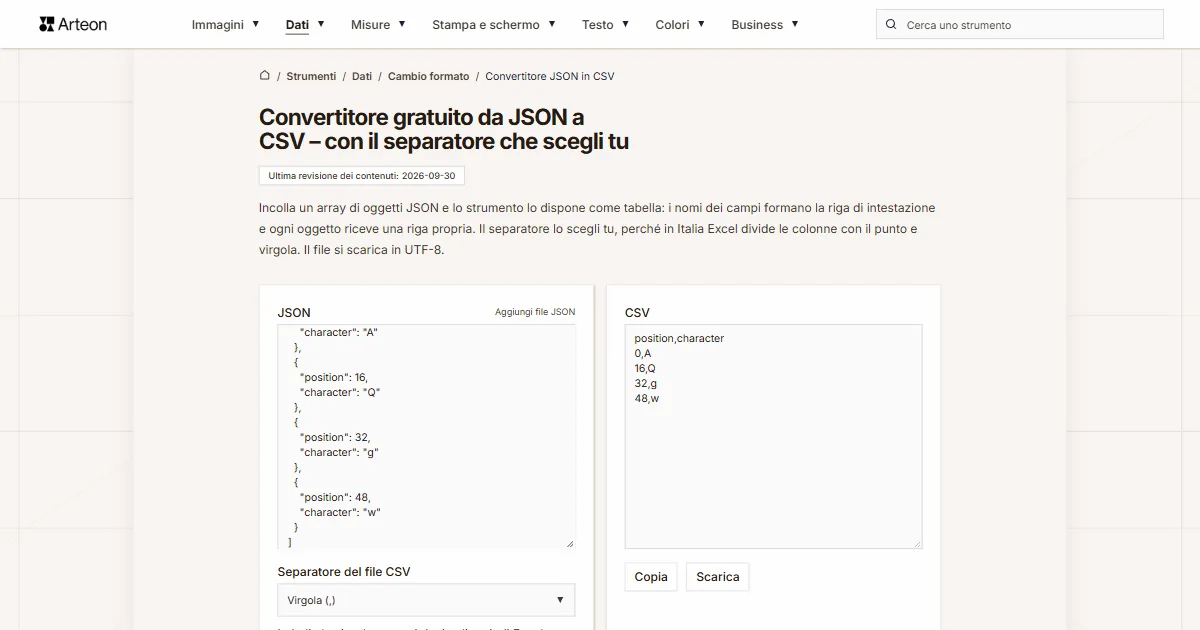Viewport: 1200px width, 630px height.
Task: Click the CSV header line position,character
Action: tap(679, 338)
